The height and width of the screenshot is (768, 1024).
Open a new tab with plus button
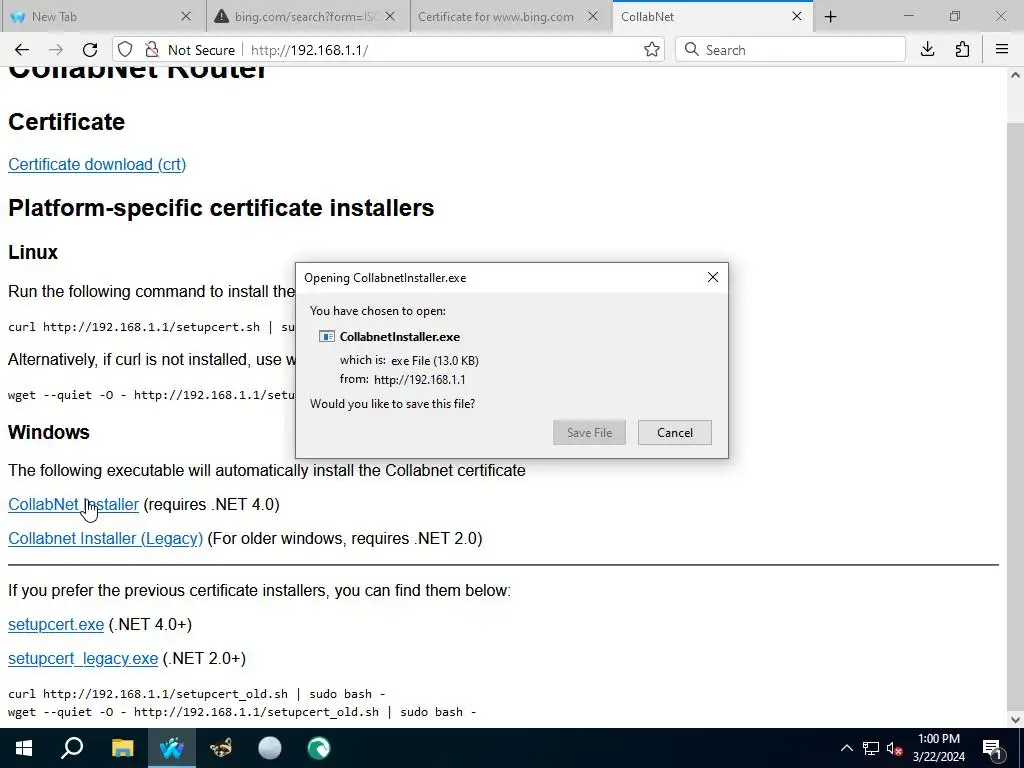click(x=830, y=17)
